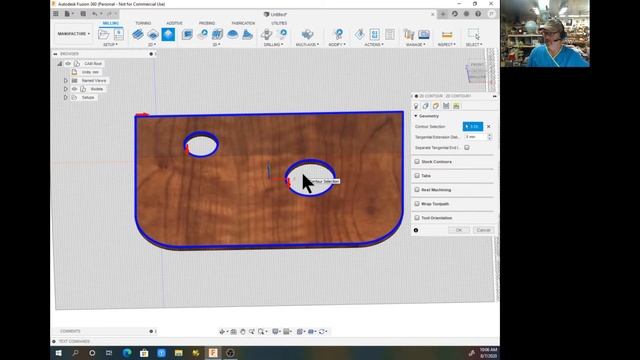
Task: Enable Tool Orientation checkbox
Action: click(x=417, y=218)
